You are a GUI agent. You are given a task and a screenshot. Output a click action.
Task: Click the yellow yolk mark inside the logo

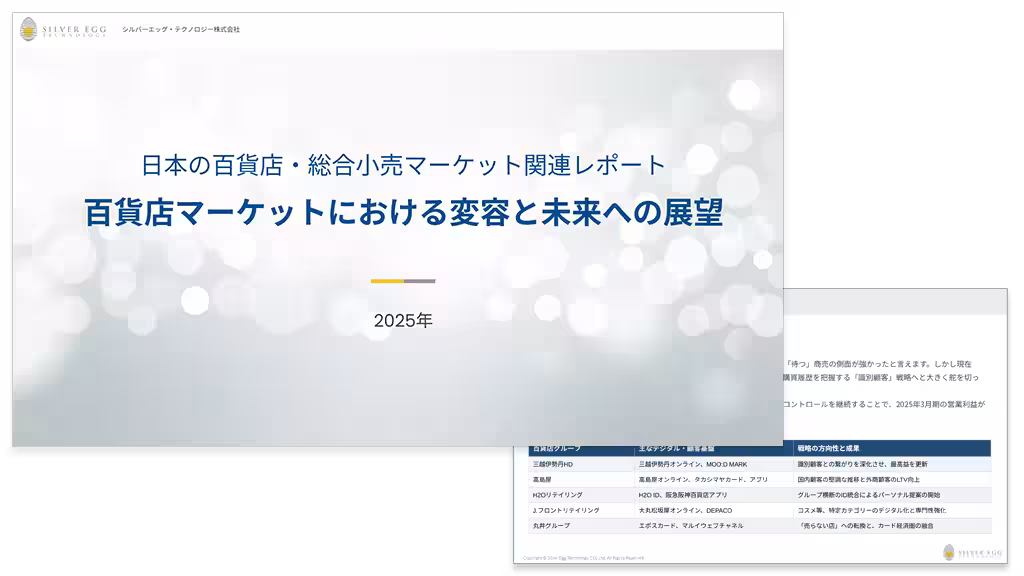point(27,31)
